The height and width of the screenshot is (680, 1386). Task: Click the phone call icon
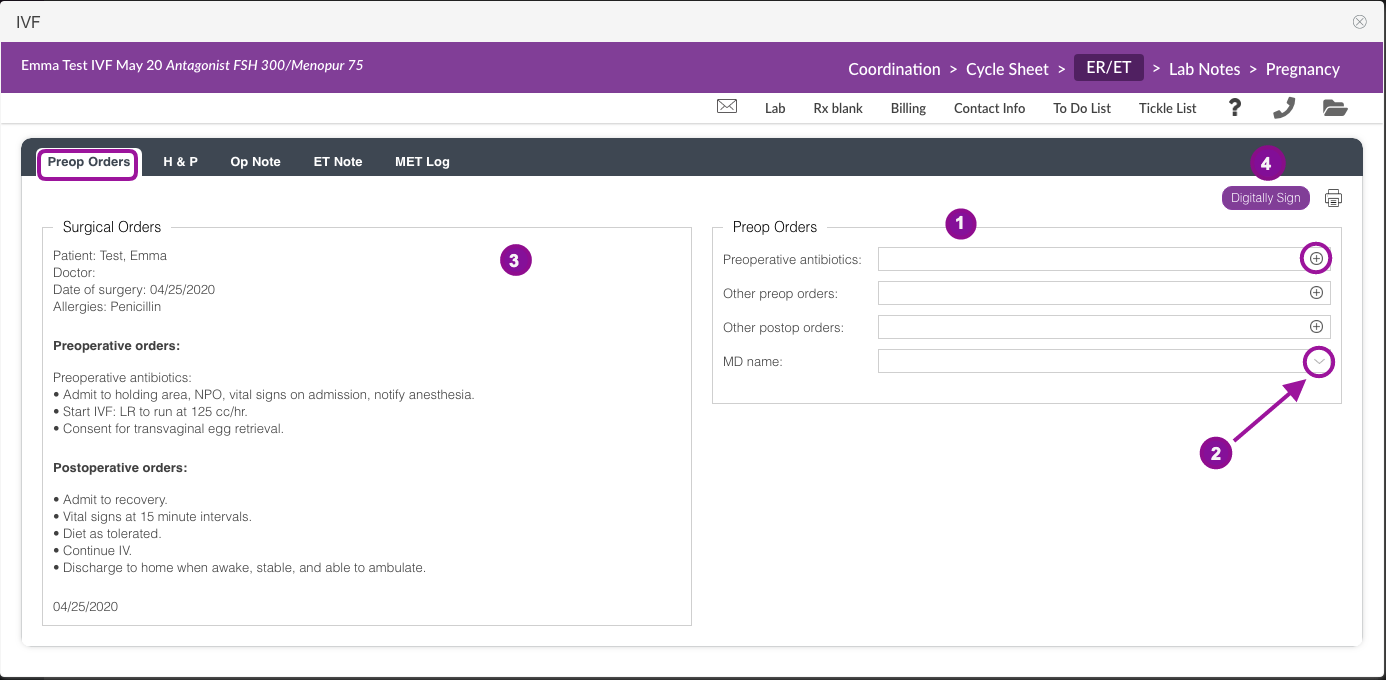coord(1284,108)
